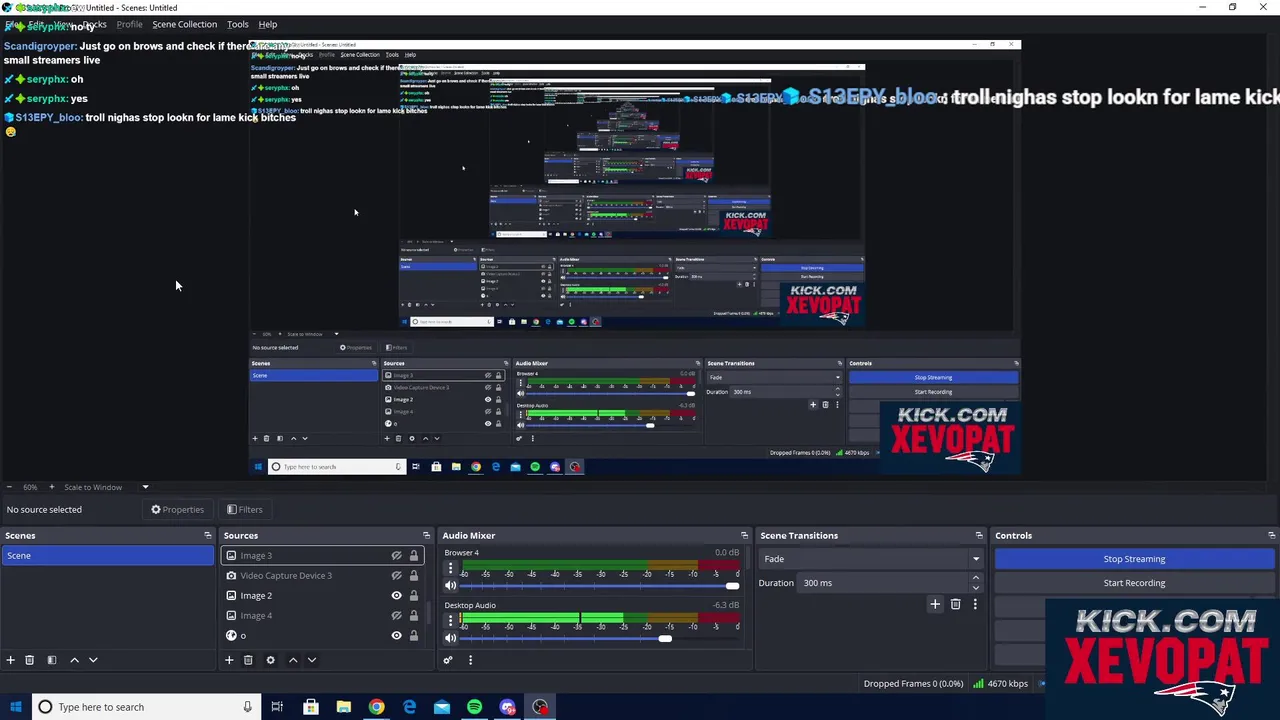Toggle lock on Image 2 source
Screen dimensions: 1280x720
(x=413, y=596)
